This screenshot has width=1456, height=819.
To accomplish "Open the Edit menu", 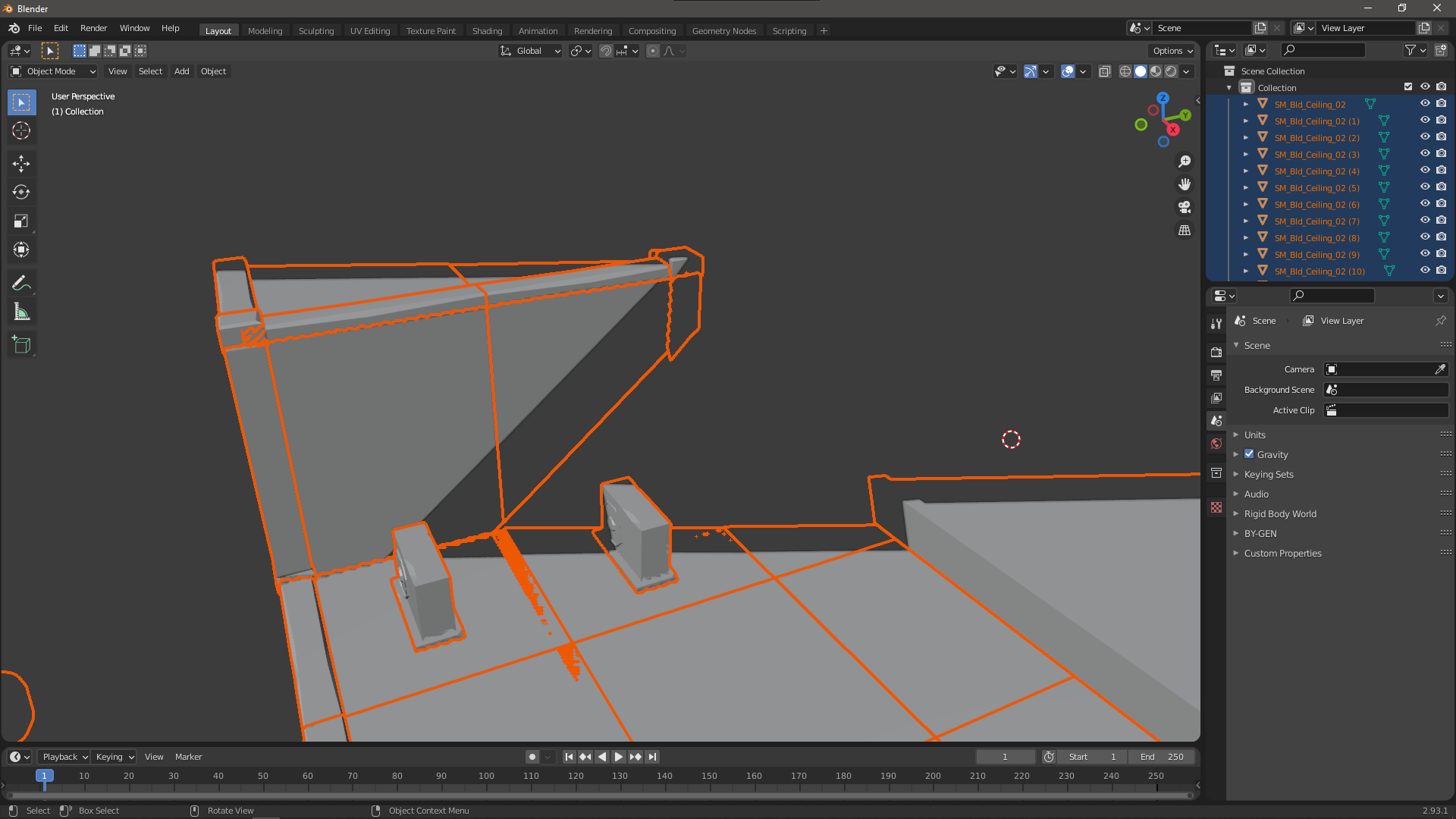I will coord(61,28).
